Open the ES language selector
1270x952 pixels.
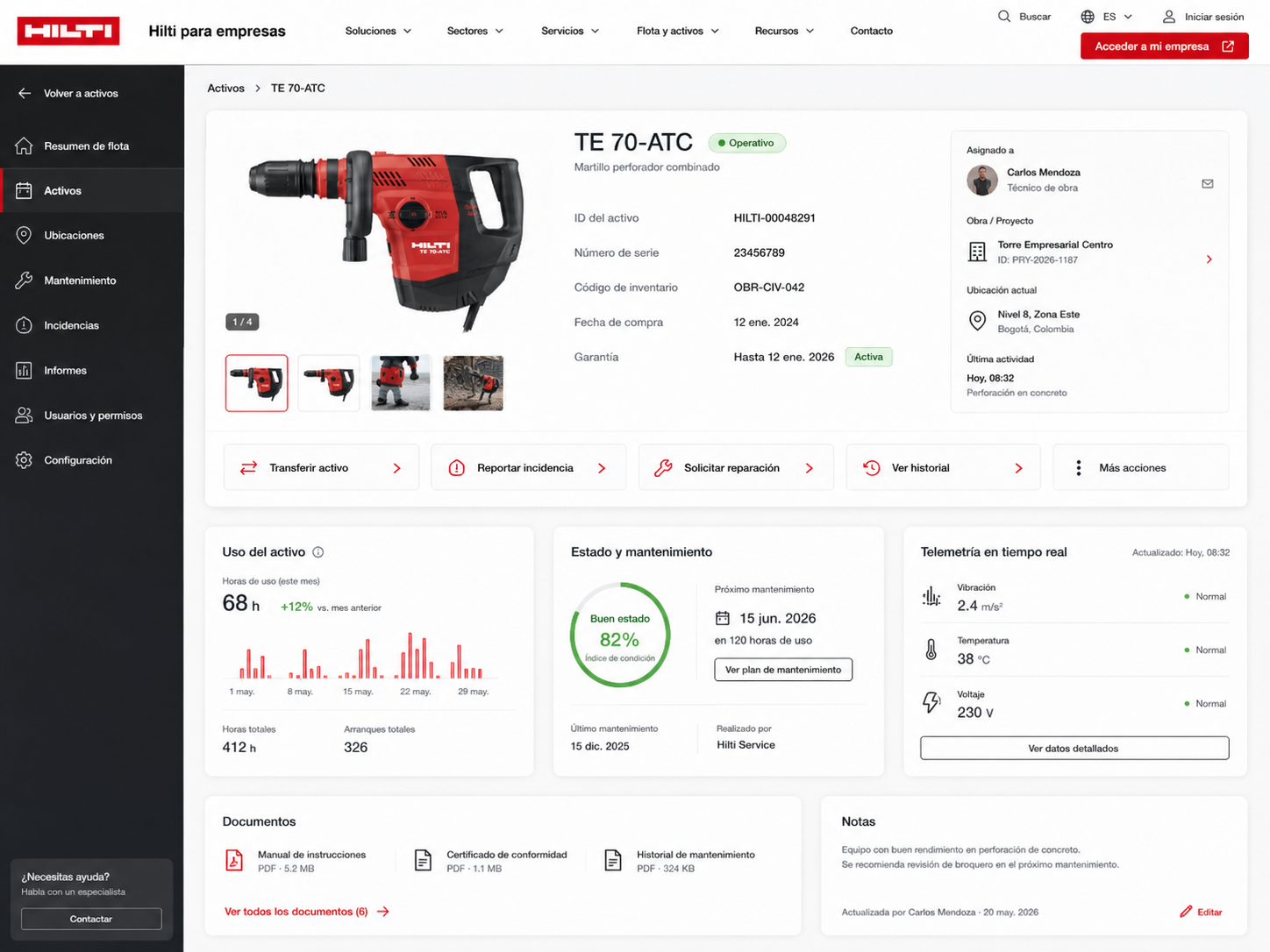point(1117,17)
